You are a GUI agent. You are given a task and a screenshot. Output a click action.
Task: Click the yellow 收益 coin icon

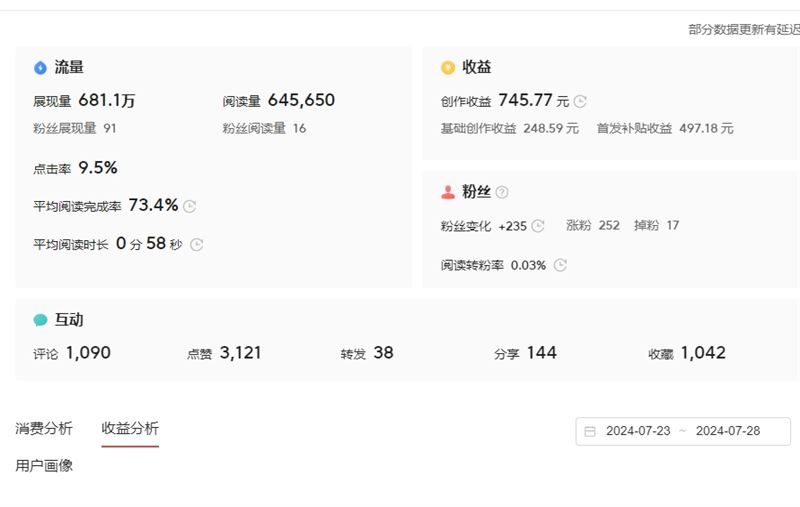pos(448,67)
